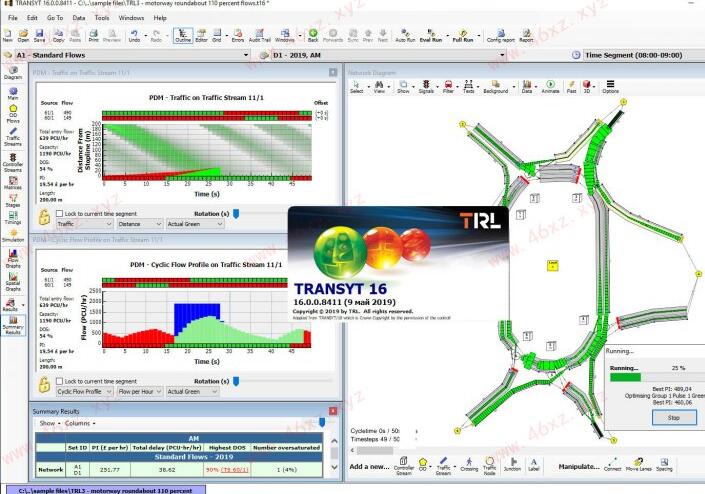Click Filter bus icon in Network Diagram toolbar
This screenshot has height=494, width=705.
click(x=448, y=87)
